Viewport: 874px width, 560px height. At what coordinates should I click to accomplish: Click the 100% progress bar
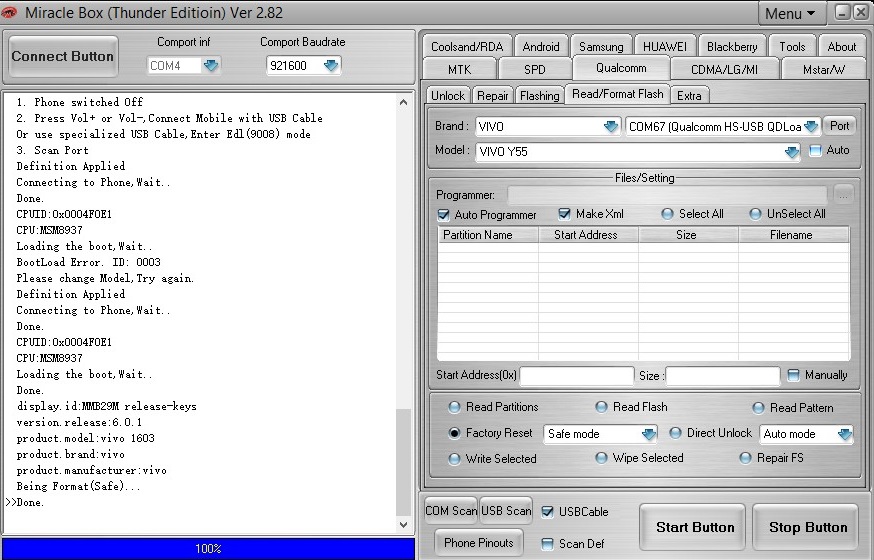tap(208, 548)
